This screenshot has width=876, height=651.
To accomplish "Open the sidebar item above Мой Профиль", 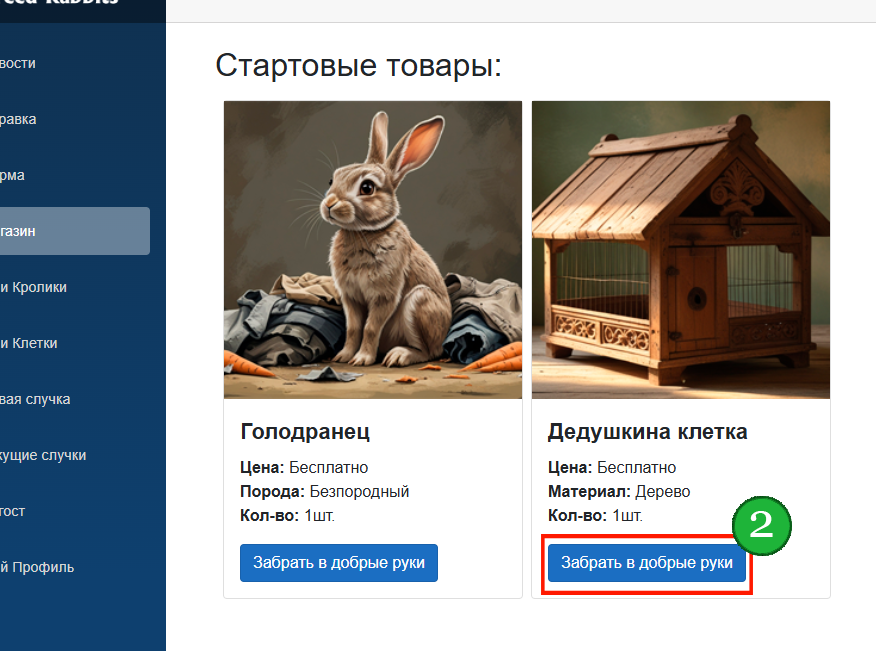I will [x=12, y=511].
